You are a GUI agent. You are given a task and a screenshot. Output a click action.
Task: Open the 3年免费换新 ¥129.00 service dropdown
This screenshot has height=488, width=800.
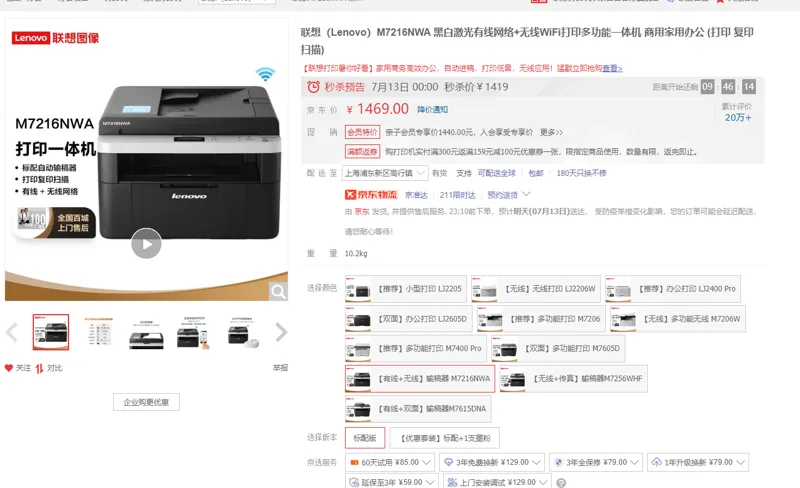click(x=492, y=462)
